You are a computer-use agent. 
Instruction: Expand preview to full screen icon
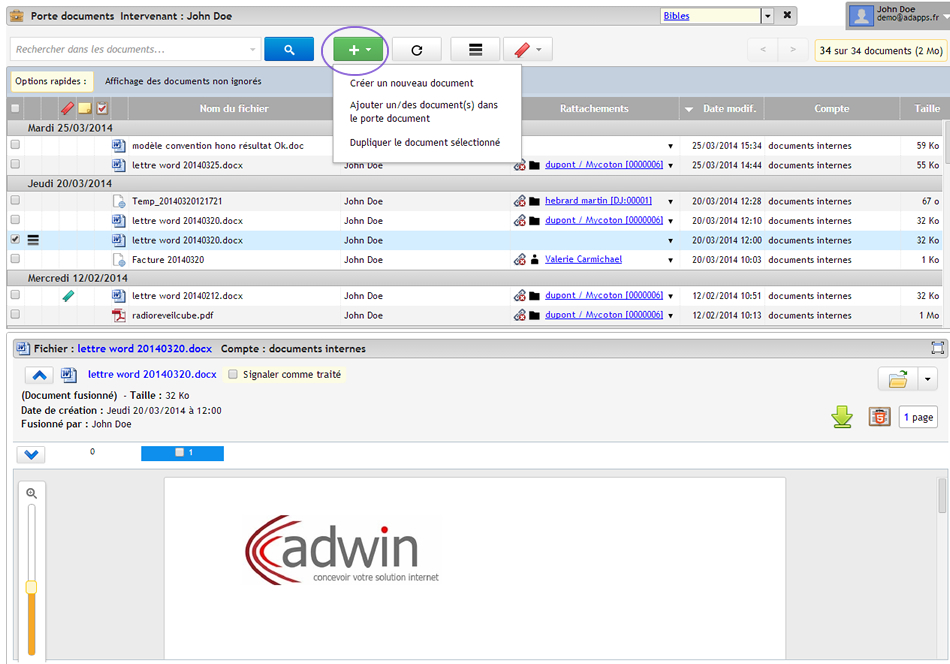(937, 348)
